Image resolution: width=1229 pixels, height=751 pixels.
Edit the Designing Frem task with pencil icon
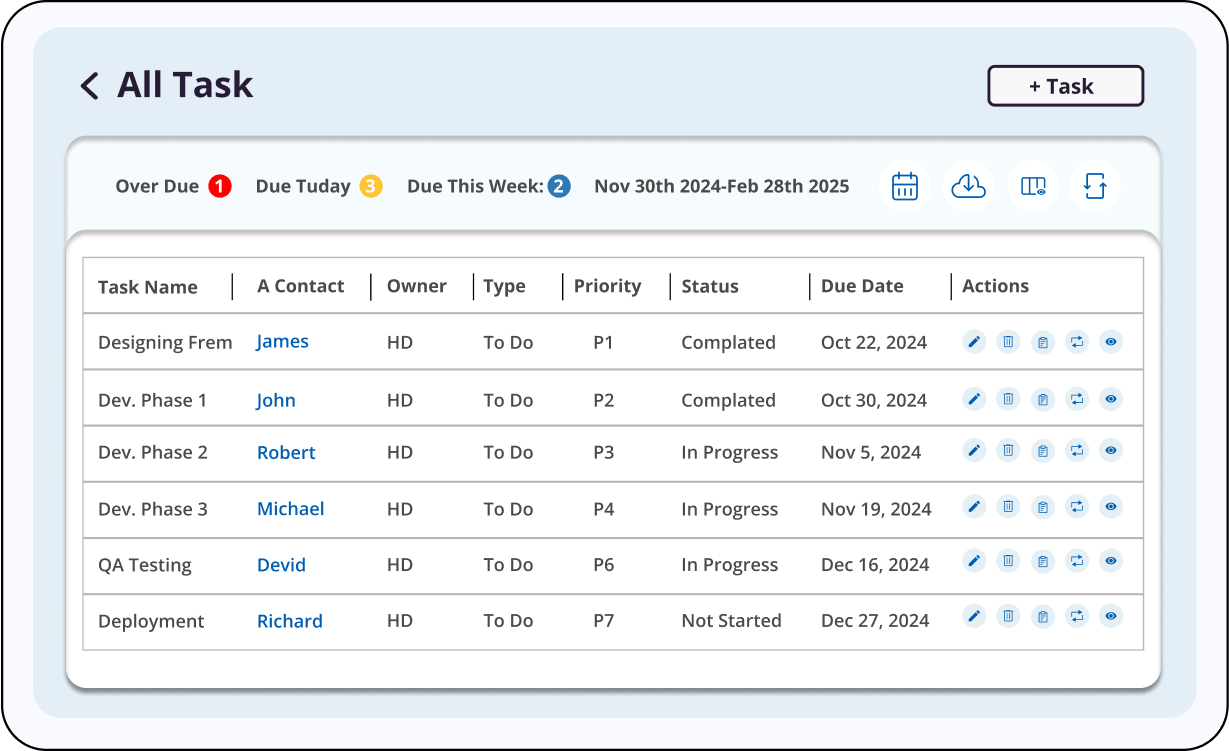click(x=974, y=342)
